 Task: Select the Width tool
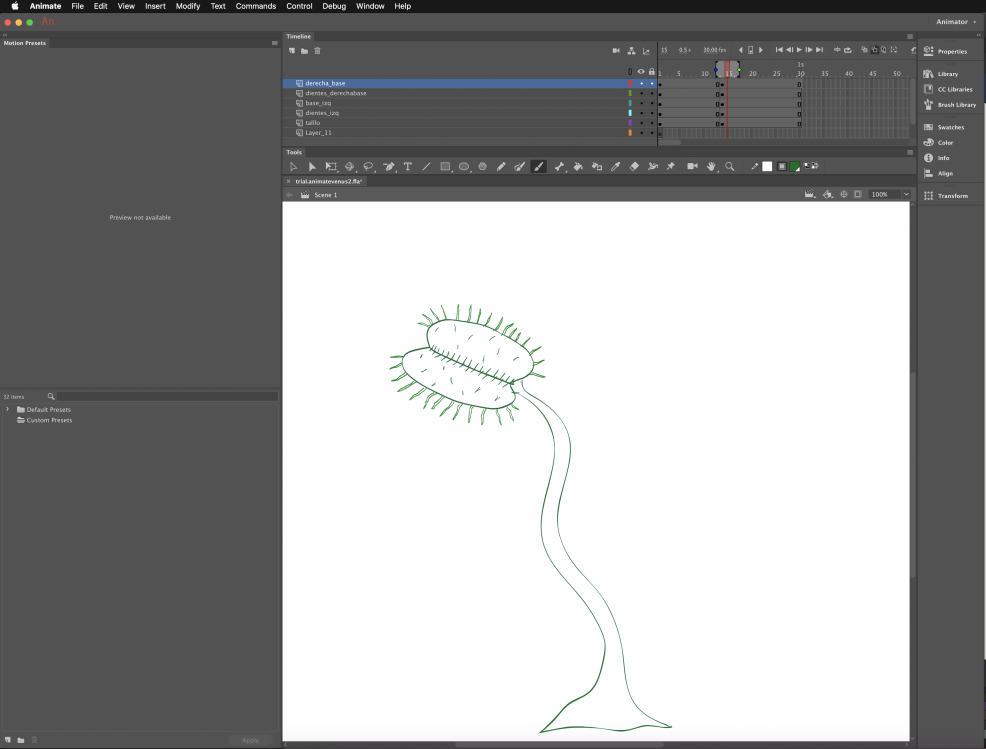click(653, 166)
